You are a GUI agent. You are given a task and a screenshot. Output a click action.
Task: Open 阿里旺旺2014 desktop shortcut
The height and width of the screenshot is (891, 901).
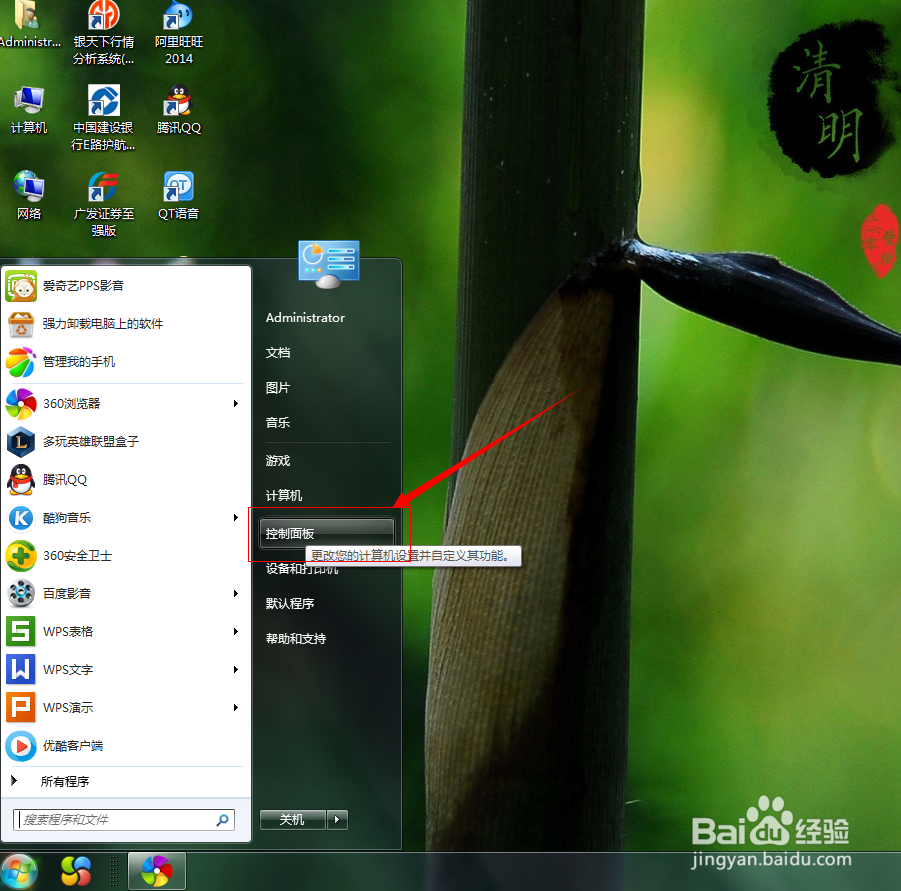coord(179,33)
